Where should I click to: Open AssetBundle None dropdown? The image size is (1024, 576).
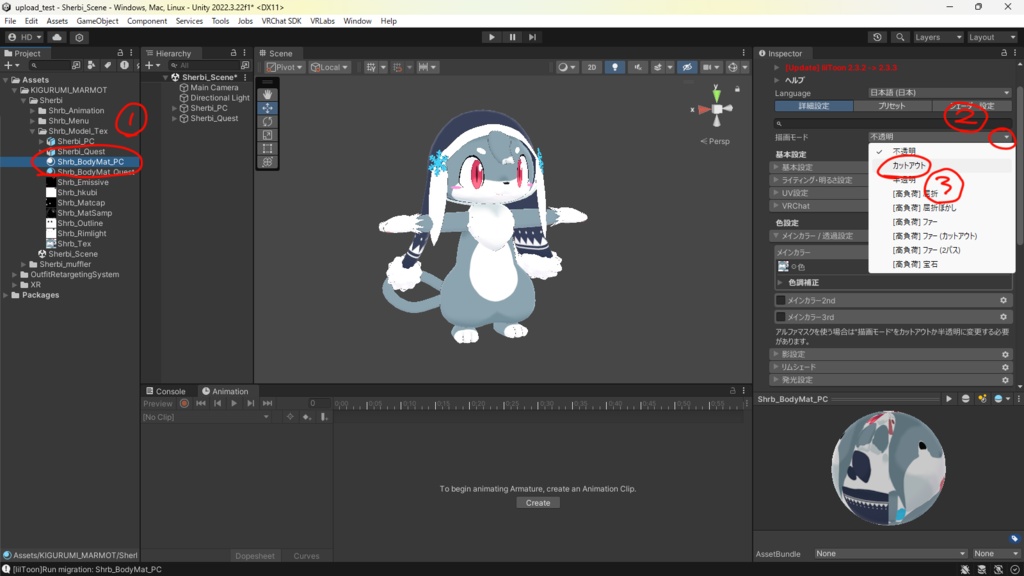pyautogui.click(x=889, y=554)
